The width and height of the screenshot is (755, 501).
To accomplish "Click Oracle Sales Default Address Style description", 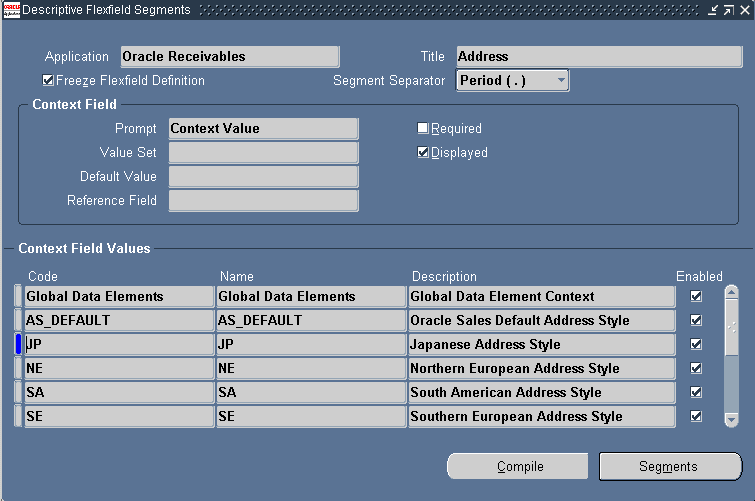I will 542,320.
